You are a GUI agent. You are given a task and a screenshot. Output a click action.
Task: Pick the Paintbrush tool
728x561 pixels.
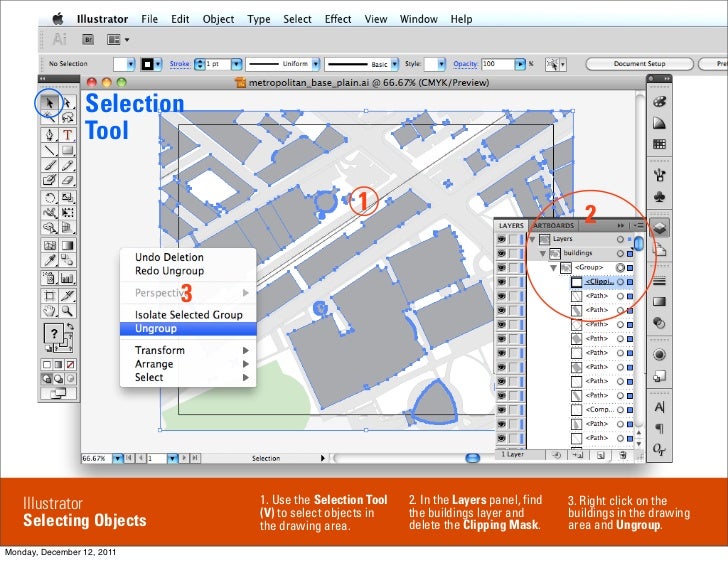pyautogui.click(x=49, y=165)
